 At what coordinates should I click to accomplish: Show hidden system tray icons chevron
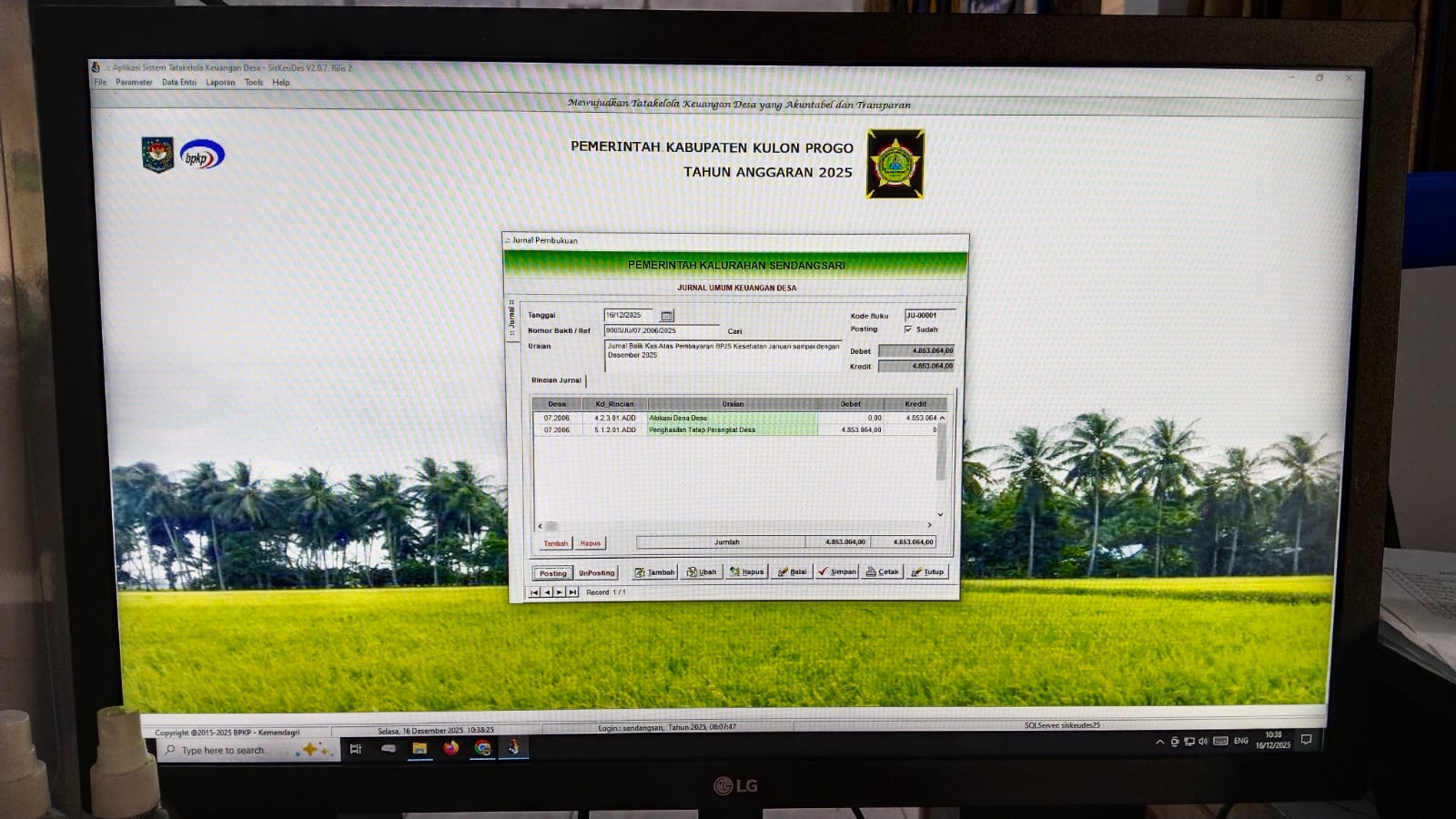[x=1159, y=743]
